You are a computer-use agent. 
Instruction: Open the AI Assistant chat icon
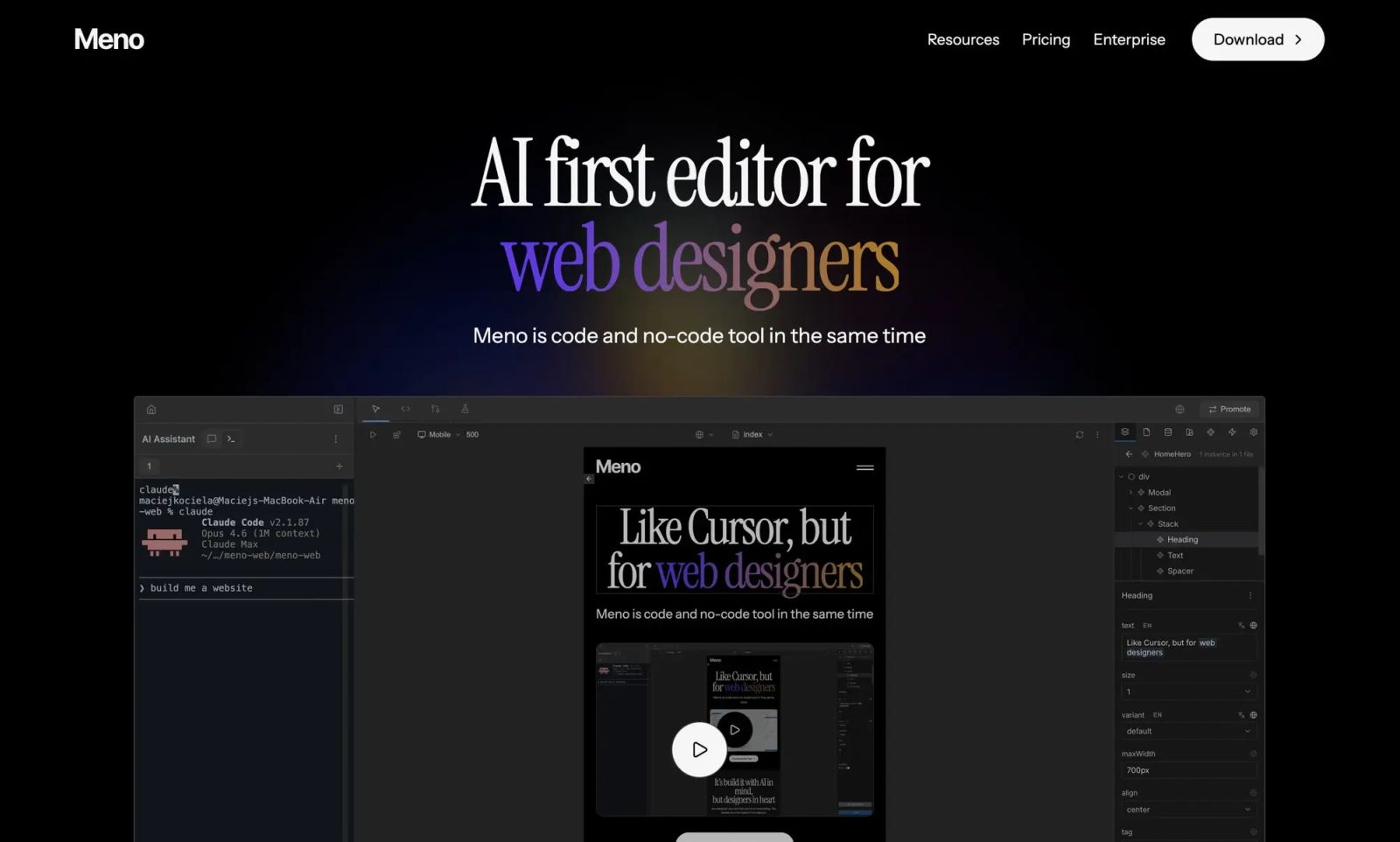pos(212,439)
